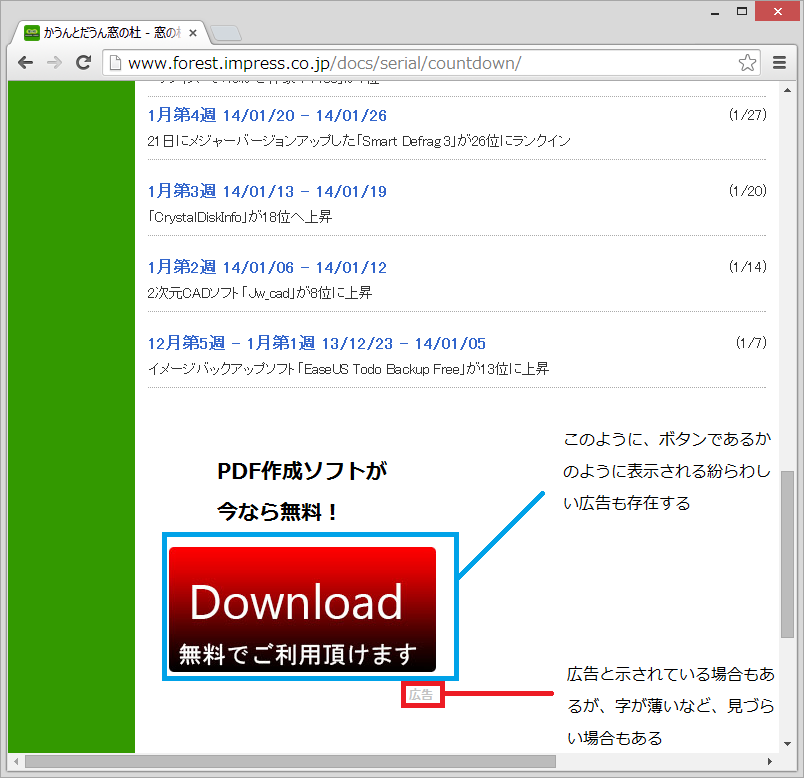
Task: Navigate back using the back arrow
Action: coord(25,62)
